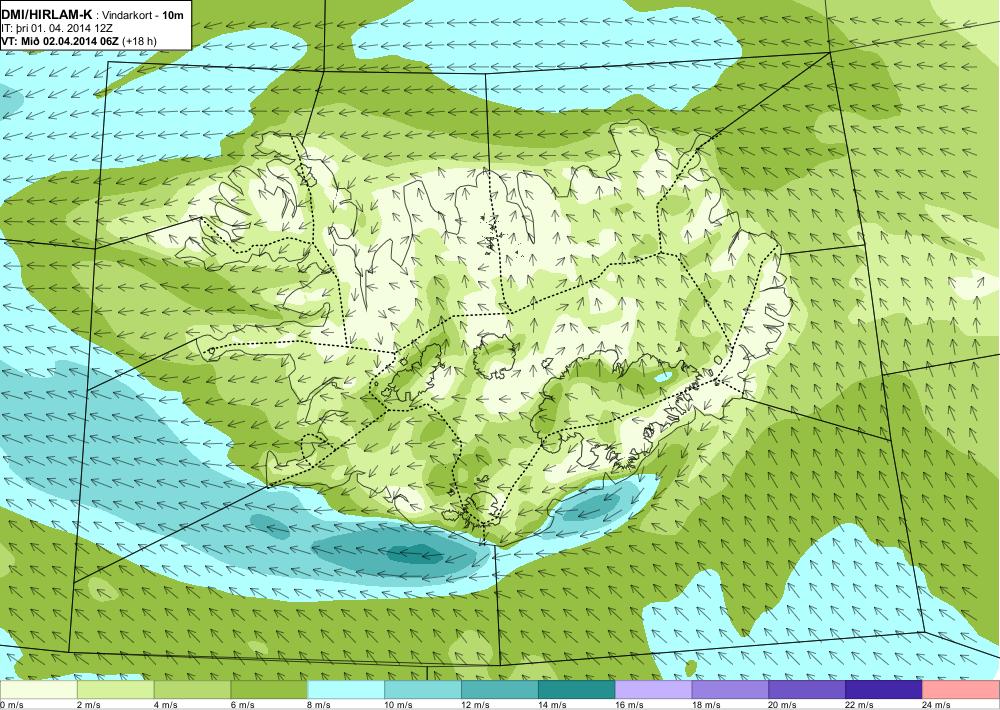This screenshot has width=1000, height=710.
Task: Select the teal 12–14 m/s legend swatch
Action: 499,690
